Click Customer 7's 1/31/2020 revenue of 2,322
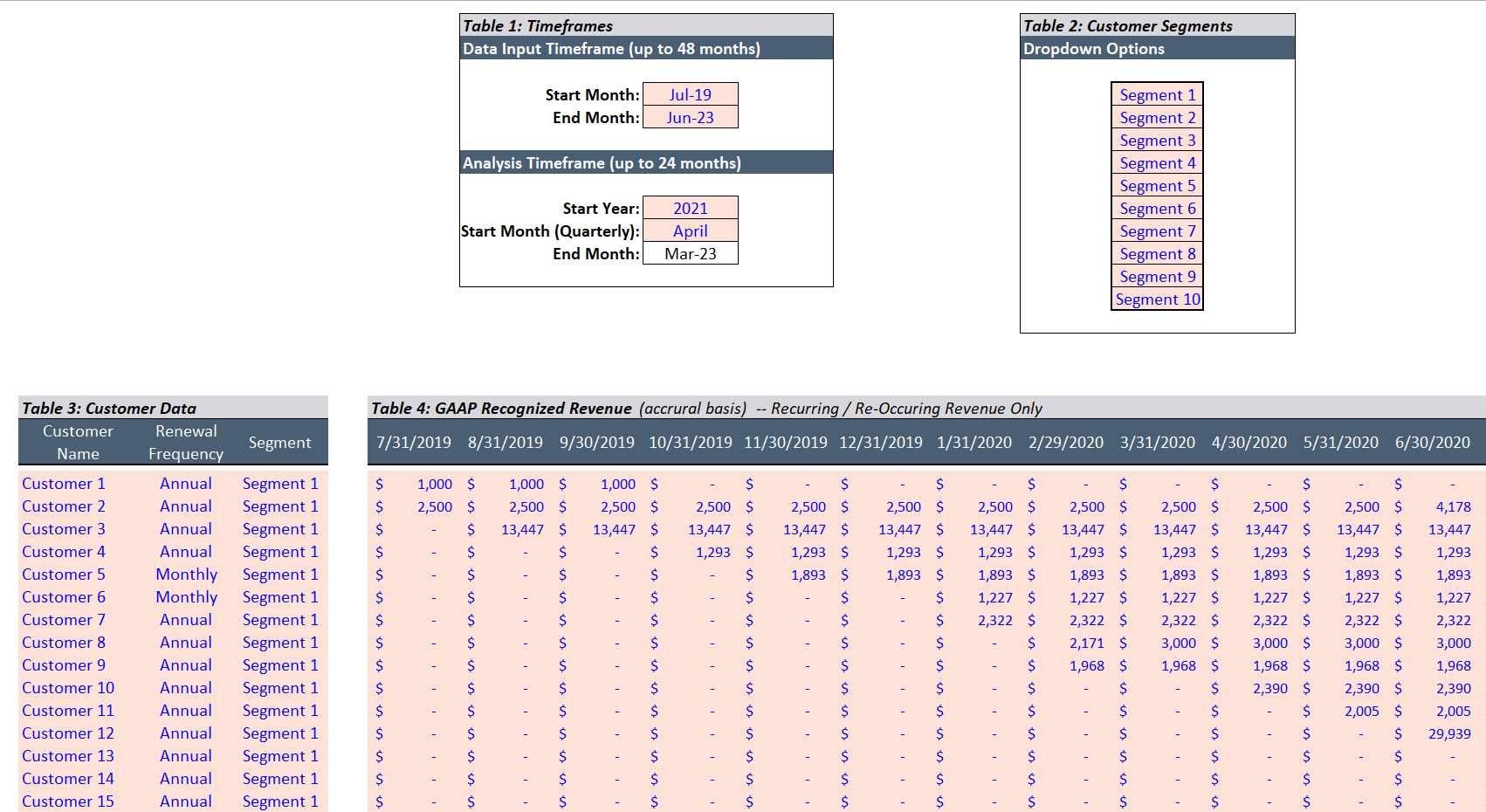Image resolution: width=1486 pixels, height=812 pixels. pos(995,620)
